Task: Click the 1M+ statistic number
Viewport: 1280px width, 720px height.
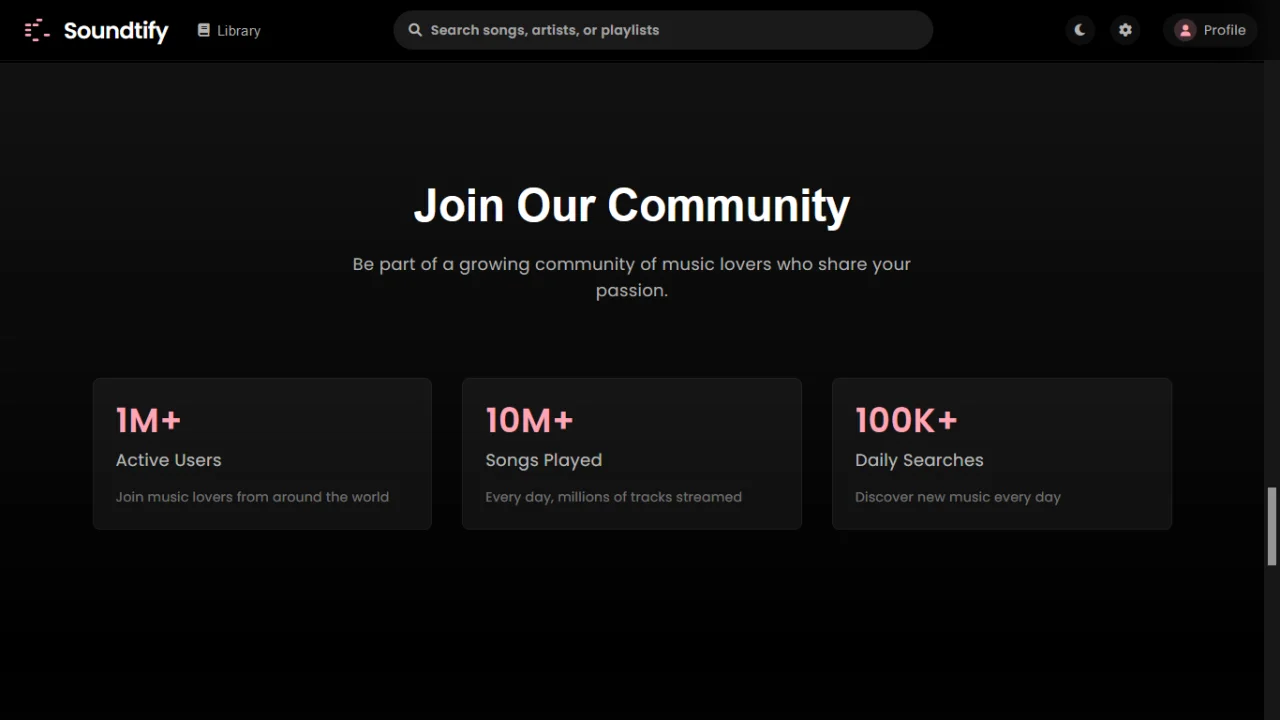Action: pos(148,420)
